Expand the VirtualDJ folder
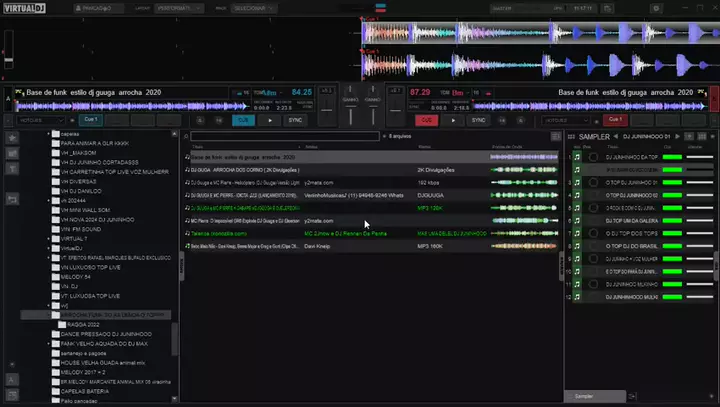This screenshot has width=720, height=407. (x=49, y=249)
